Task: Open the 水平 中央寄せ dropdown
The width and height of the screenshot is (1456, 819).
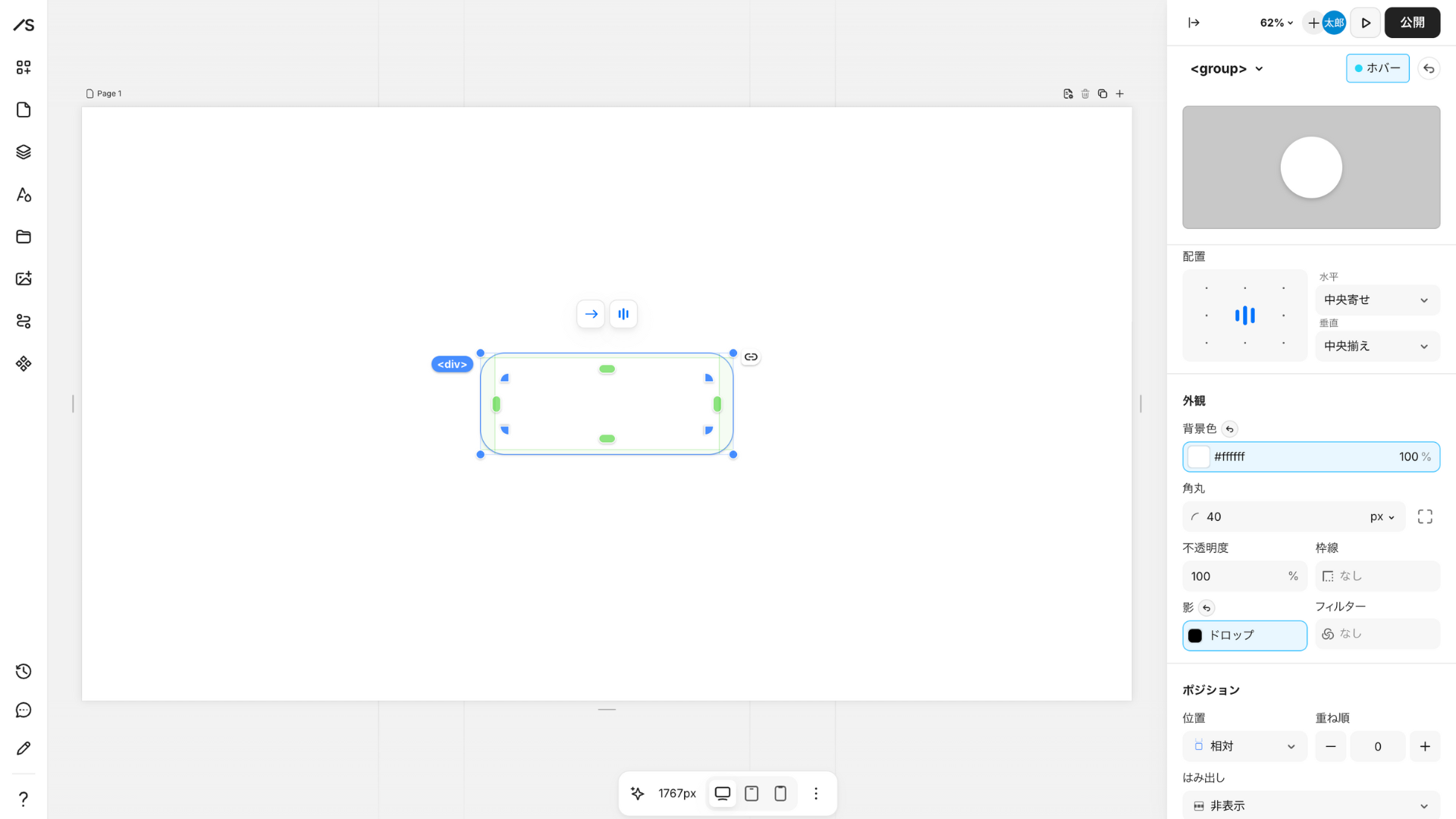Action: pos(1376,300)
